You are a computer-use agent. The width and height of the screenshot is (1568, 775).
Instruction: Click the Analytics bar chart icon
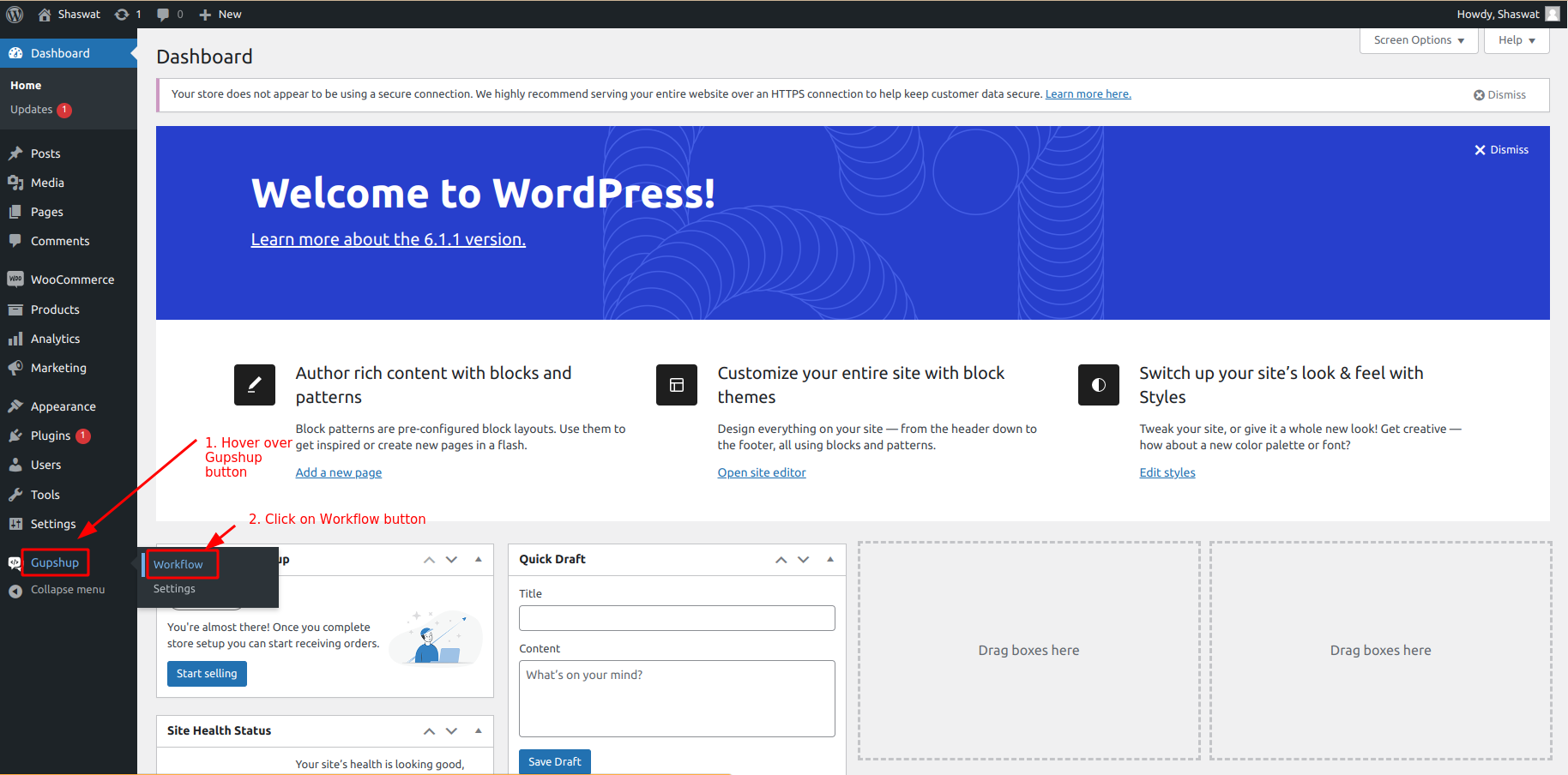(15, 339)
